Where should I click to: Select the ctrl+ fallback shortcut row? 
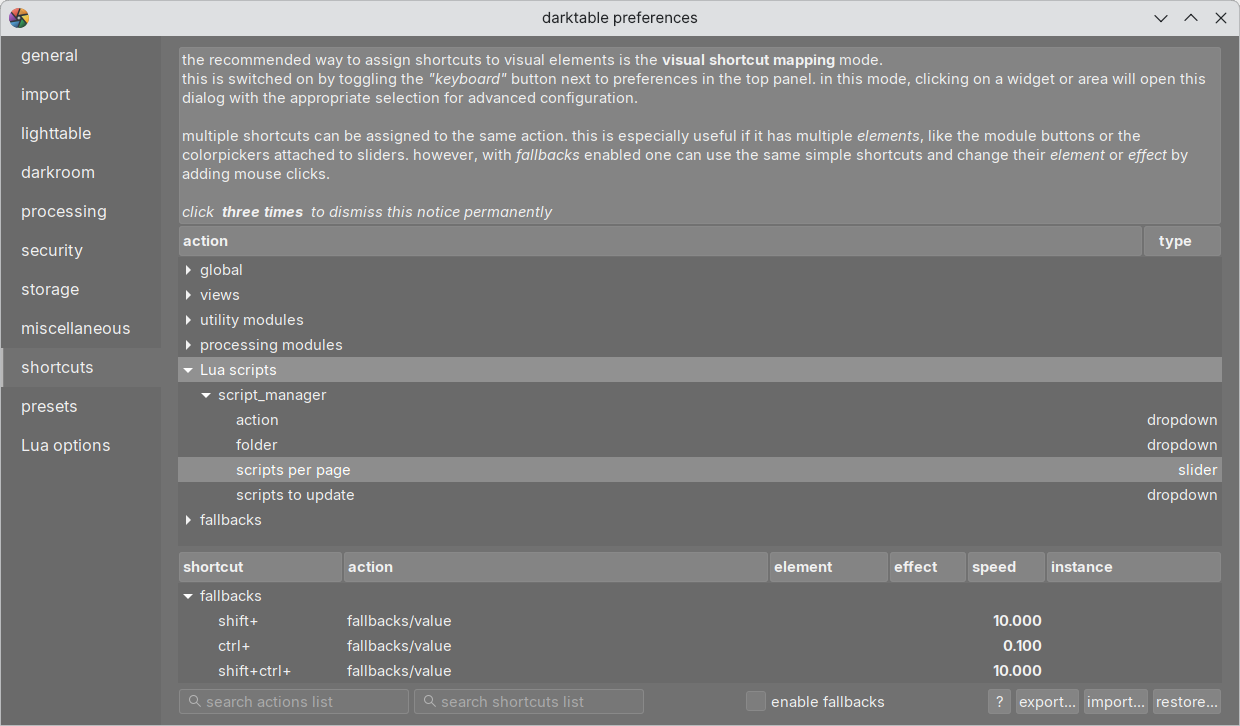(x=700, y=646)
